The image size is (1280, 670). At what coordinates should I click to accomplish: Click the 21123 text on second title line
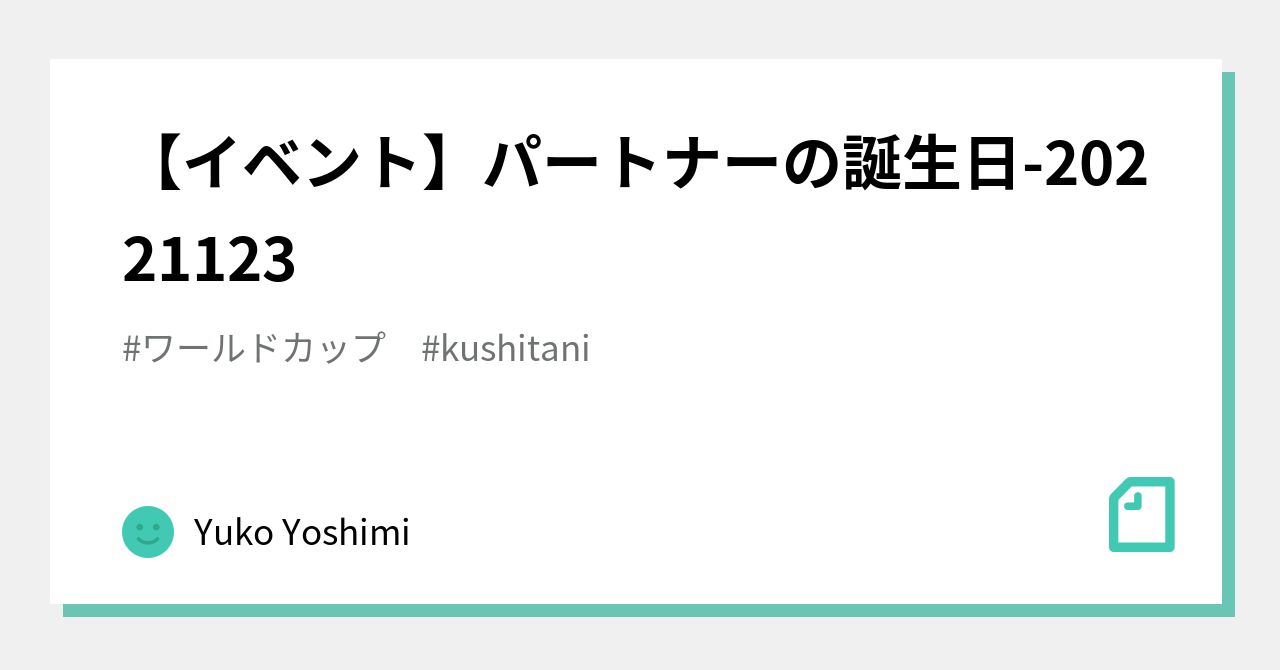[209, 258]
